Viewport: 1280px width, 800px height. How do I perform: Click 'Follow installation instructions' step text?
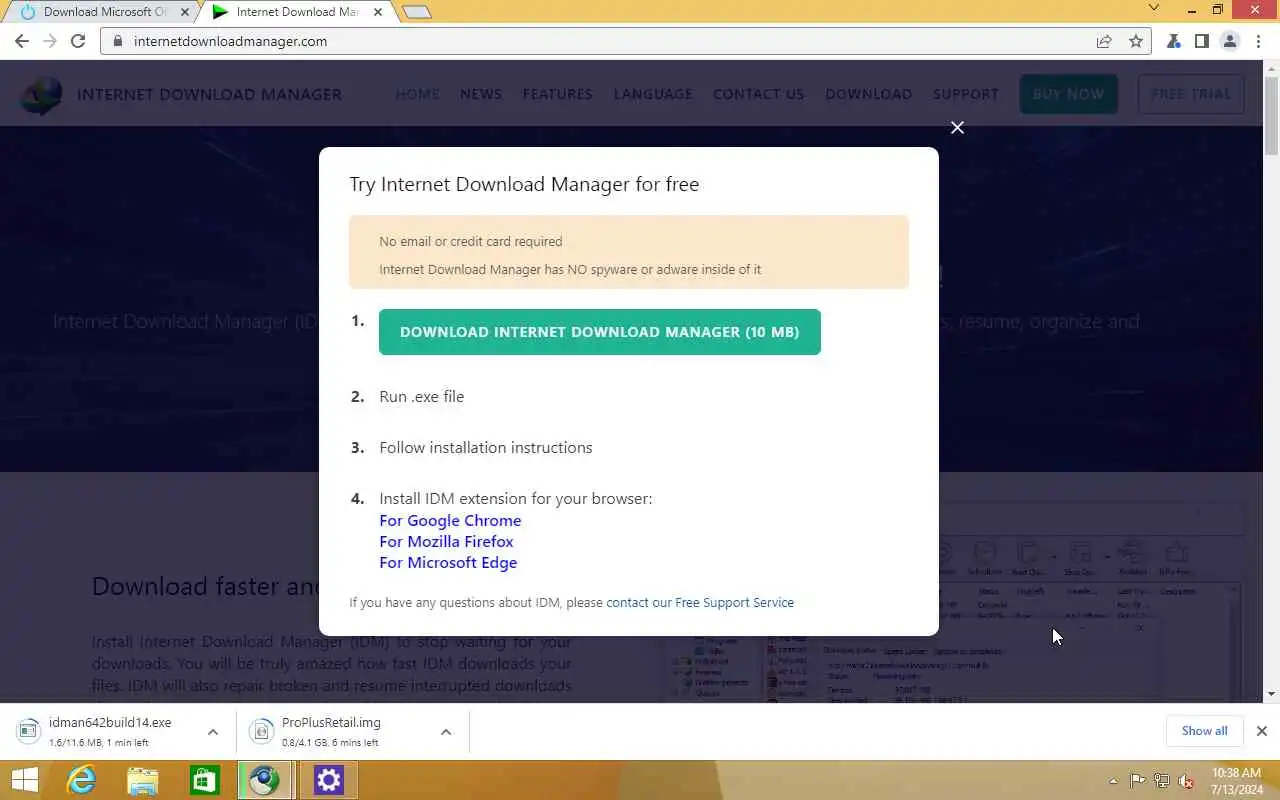[x=485, y=447]
